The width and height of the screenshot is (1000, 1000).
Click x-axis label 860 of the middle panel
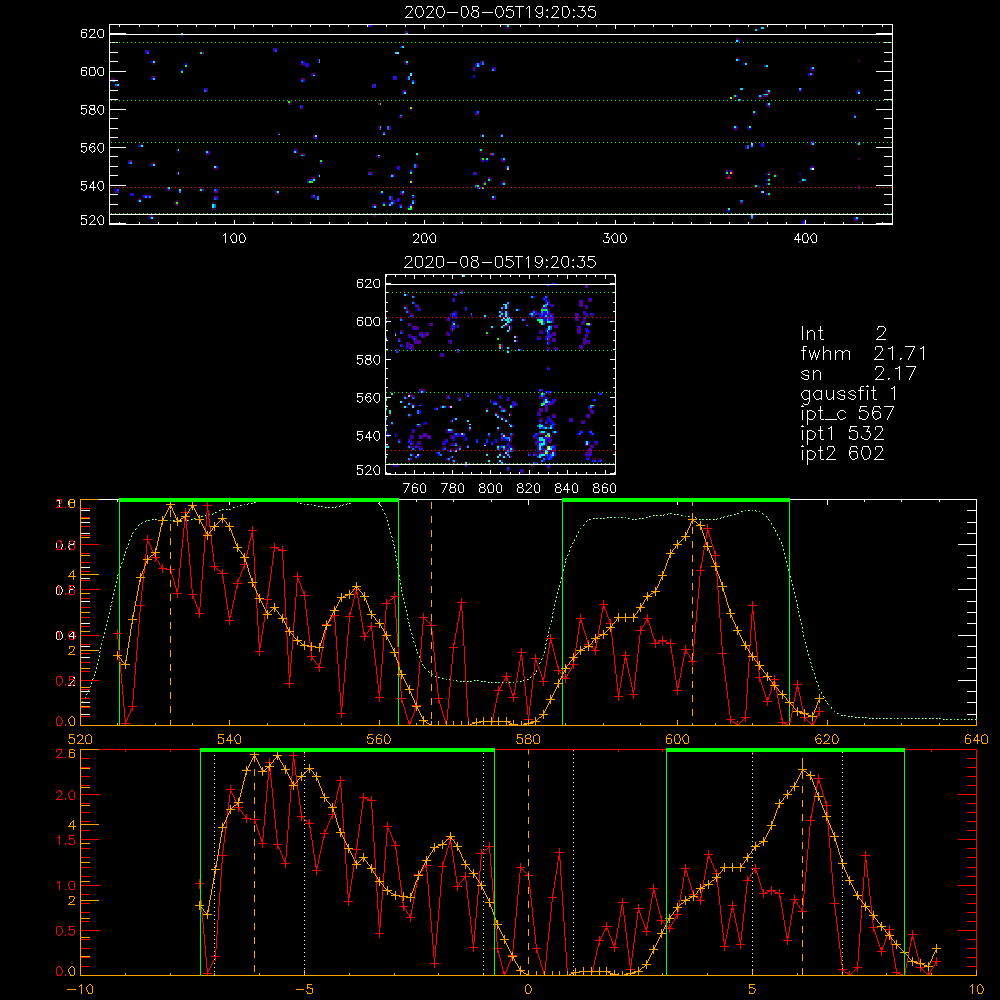pyautogui.click(x=605, y=489)
